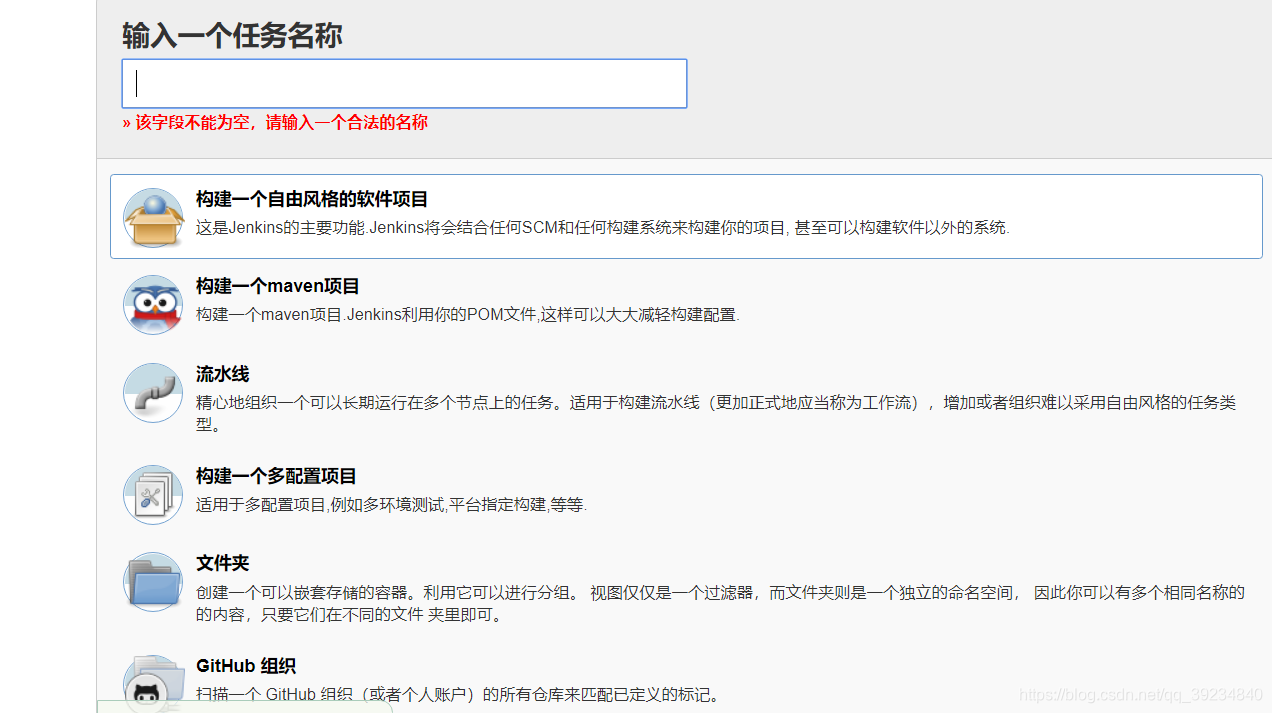Select the multi-configuration project icon
Viewport: 1272px width, 713px height.
(x=153, y=495)
